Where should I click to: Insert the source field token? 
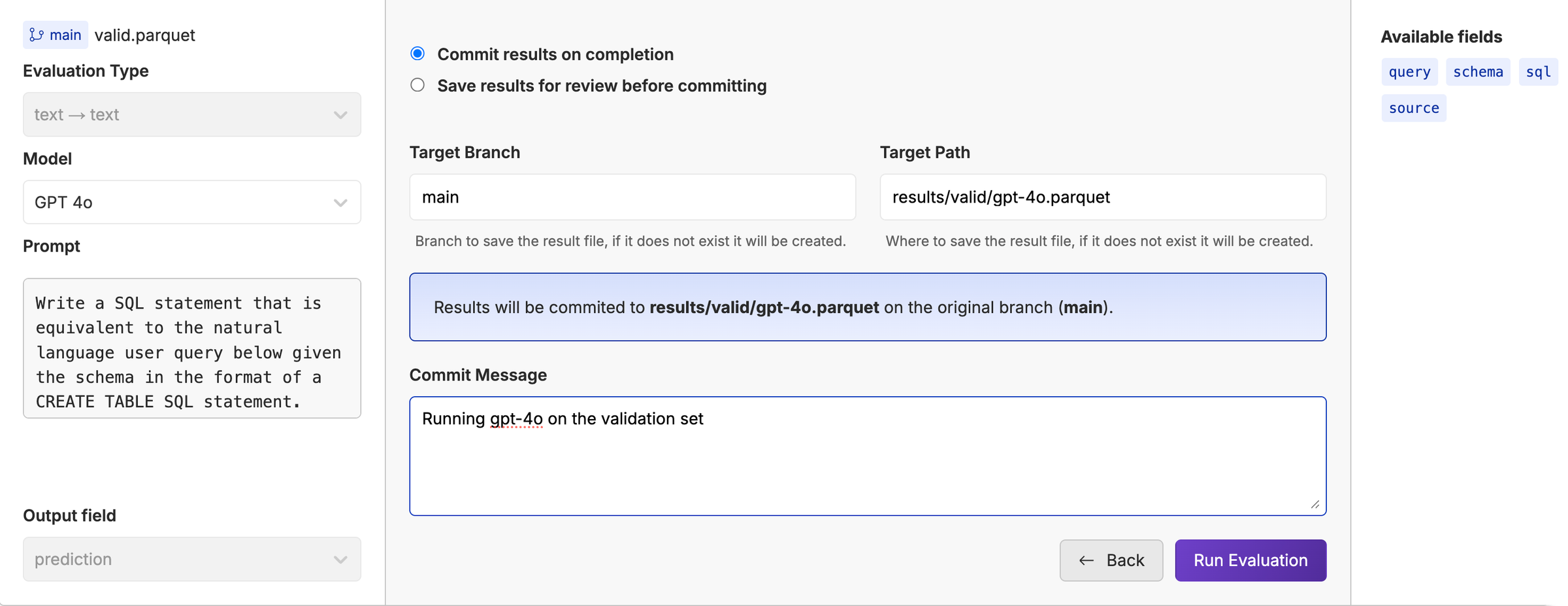point(1414,108)
